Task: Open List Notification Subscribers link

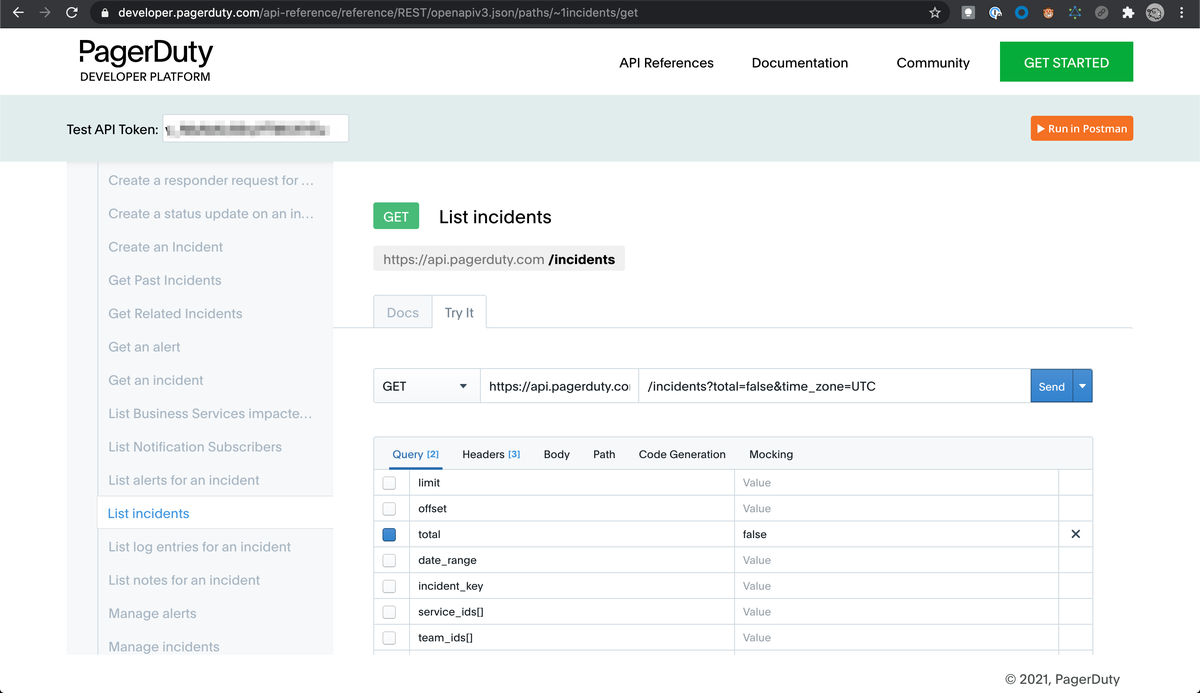Action: pos(195,447)
